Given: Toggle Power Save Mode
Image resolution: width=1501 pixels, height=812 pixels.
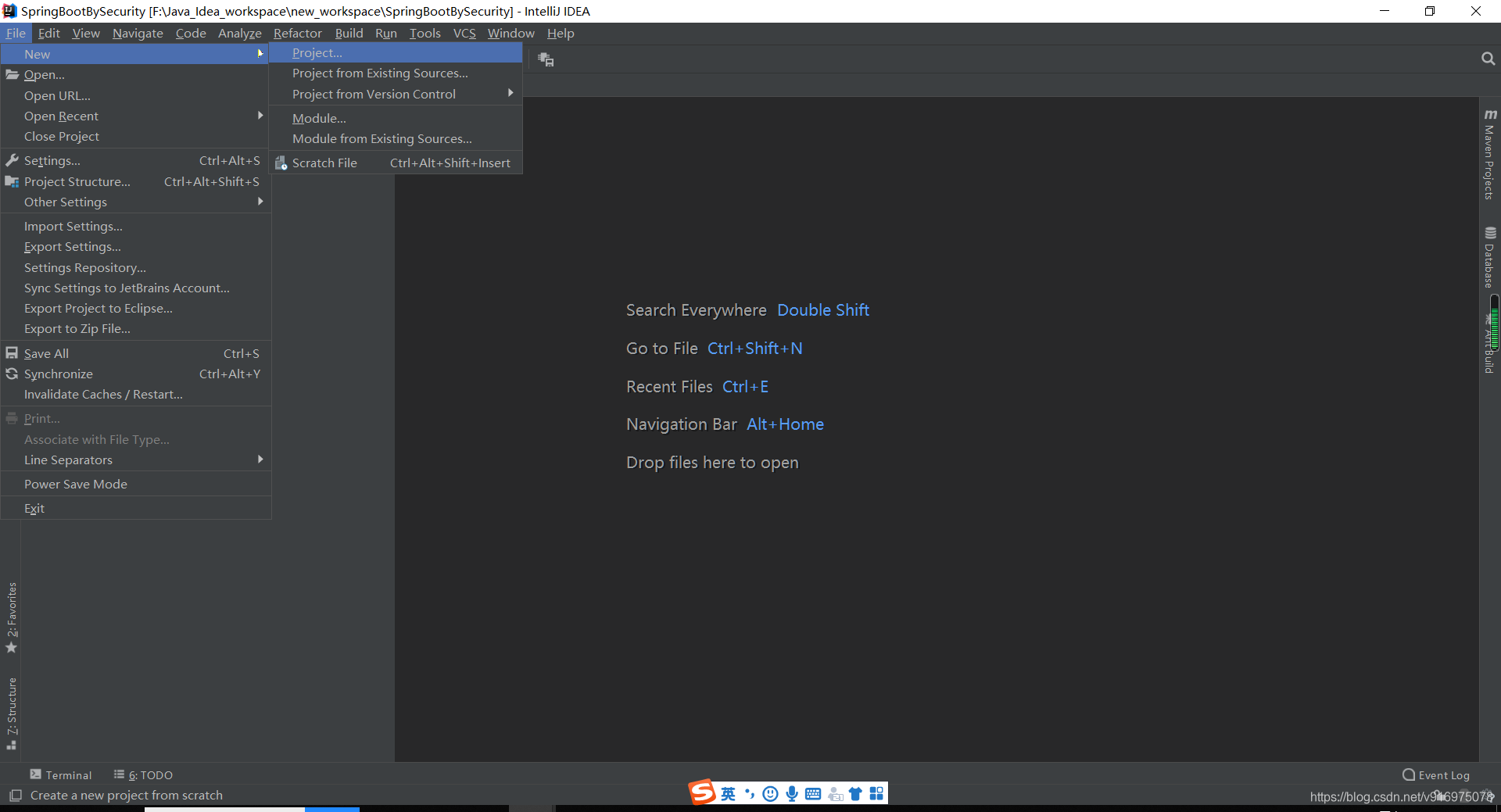Looking at the screenshot, I should (135, 484).
